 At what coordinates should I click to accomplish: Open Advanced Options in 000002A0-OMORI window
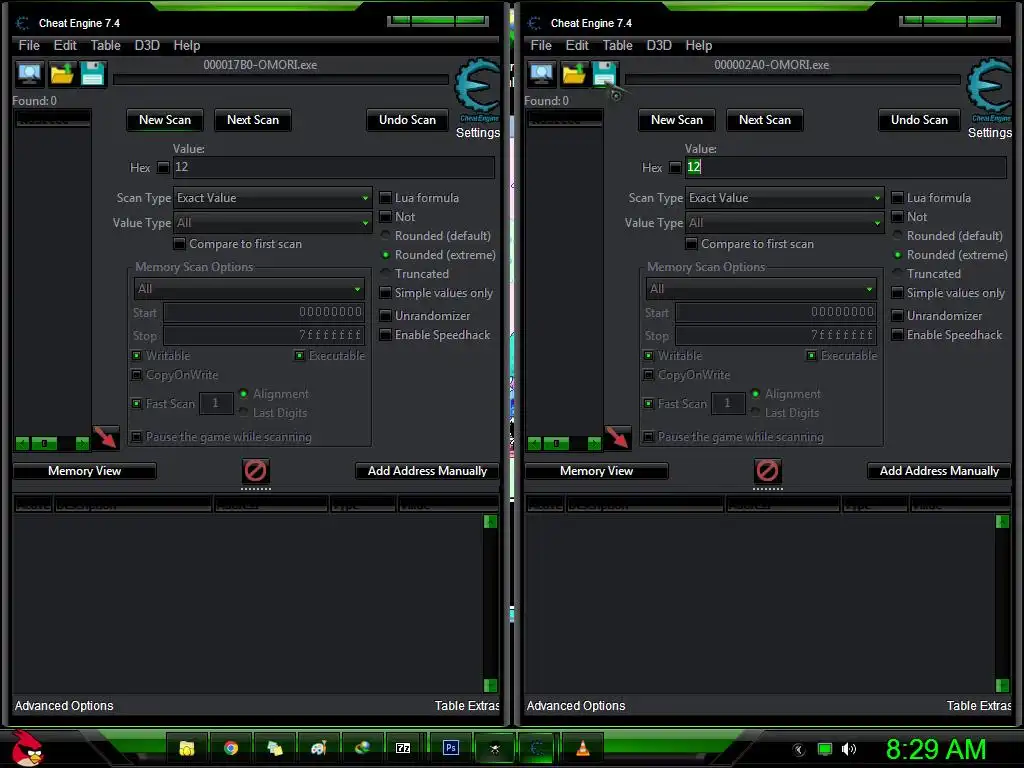576,706
